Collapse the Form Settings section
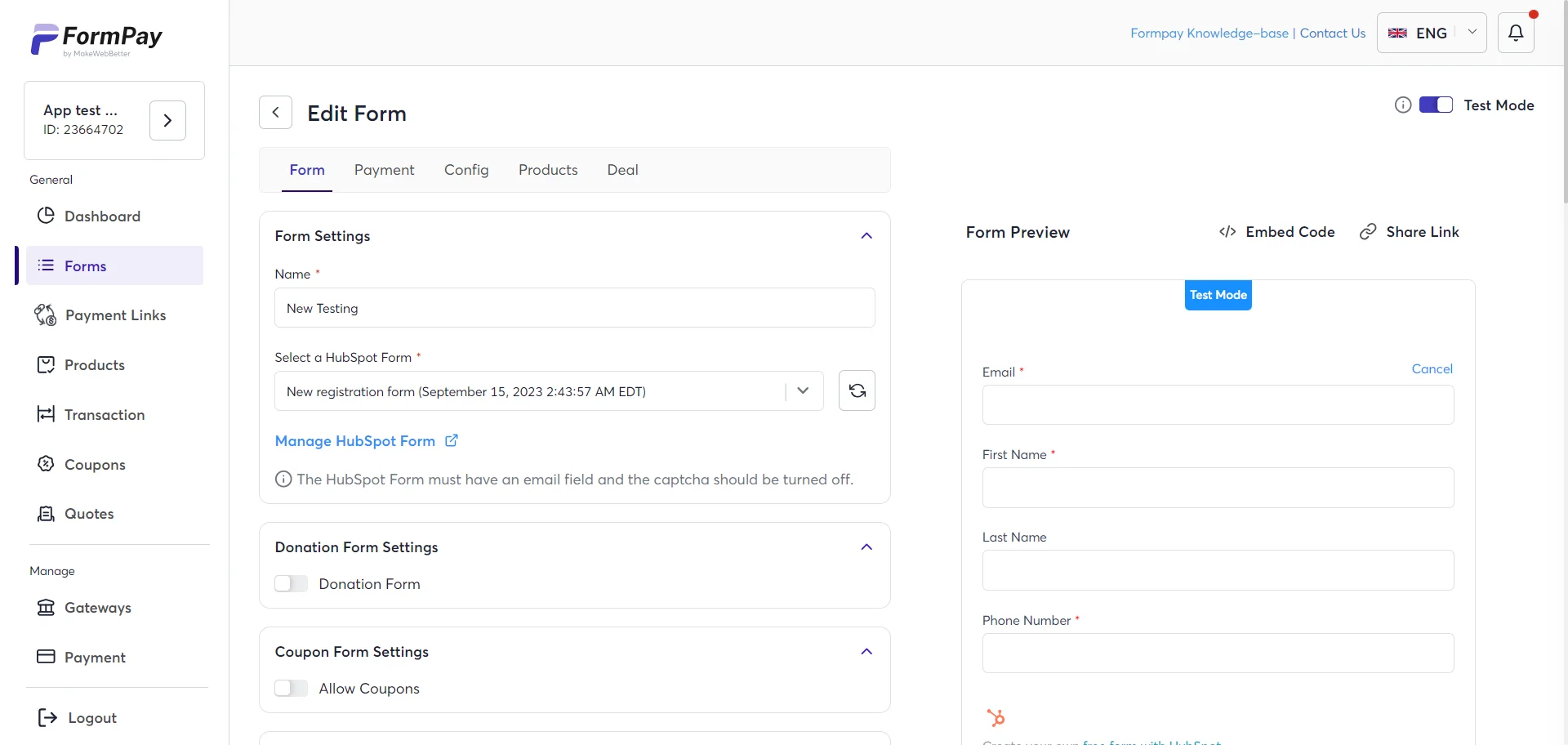Screen dimensions: 1568x745 point(866,236)
